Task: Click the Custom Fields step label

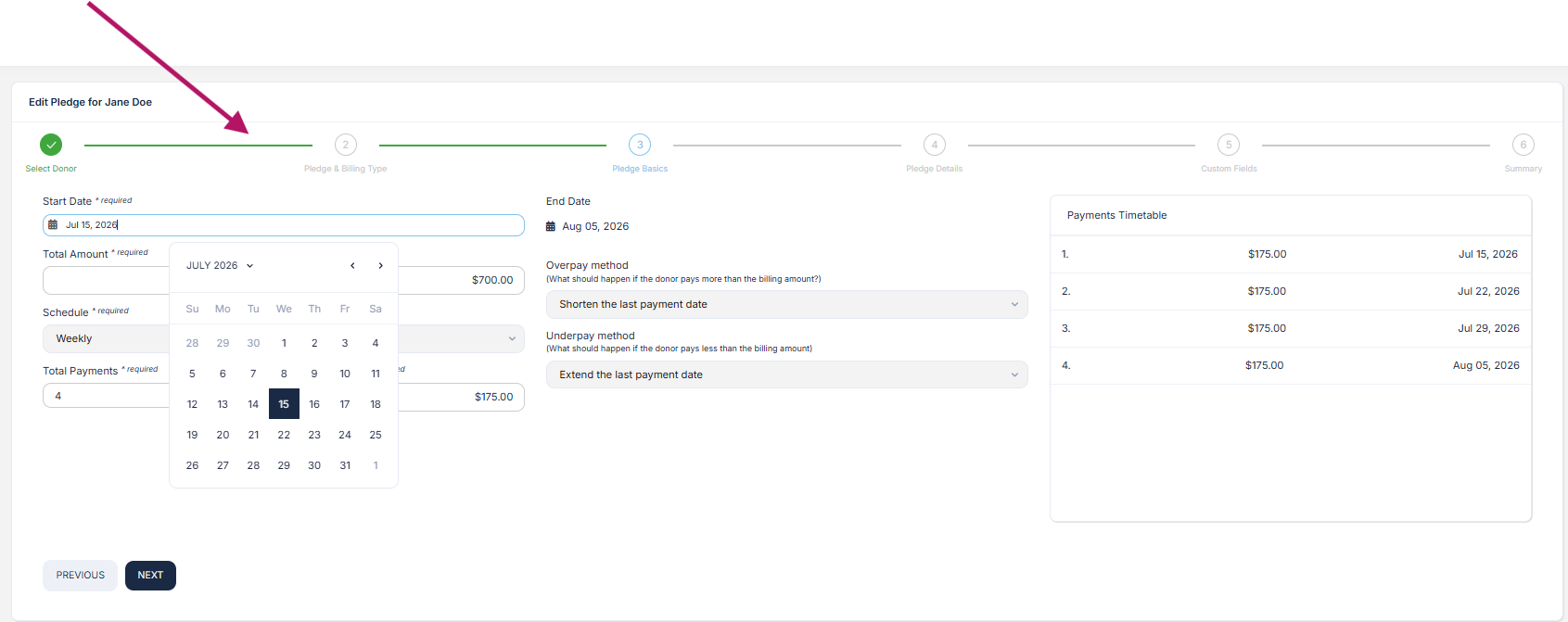Action: (x=1229, y=169)
